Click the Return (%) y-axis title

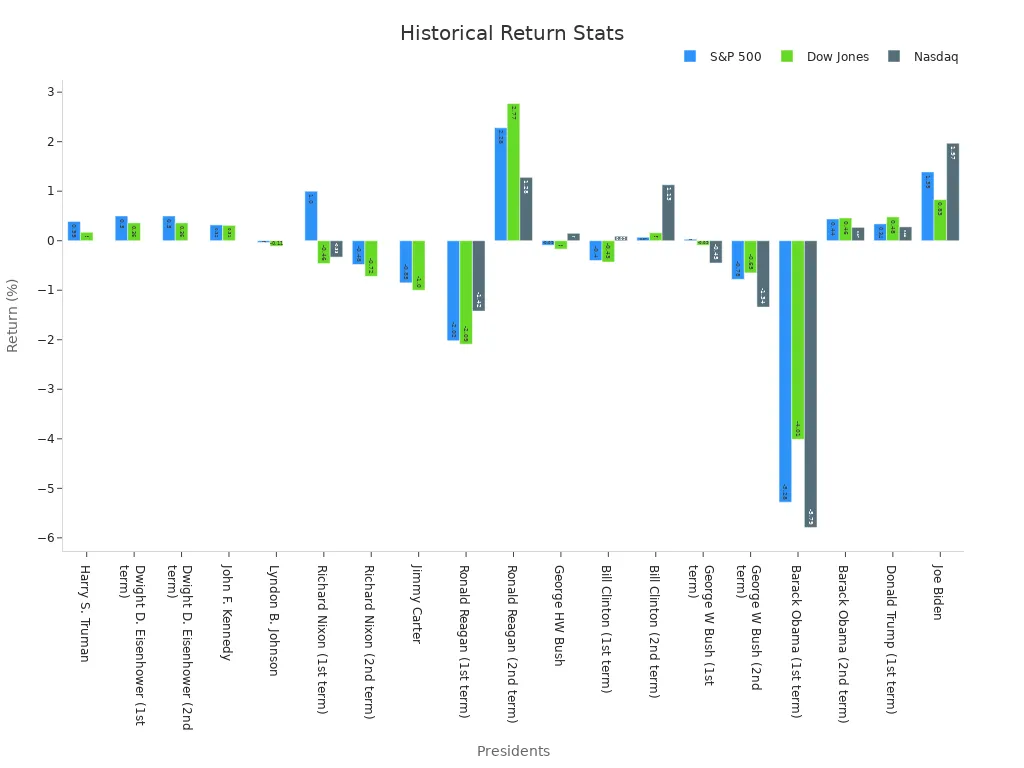[x=13, y=315]
